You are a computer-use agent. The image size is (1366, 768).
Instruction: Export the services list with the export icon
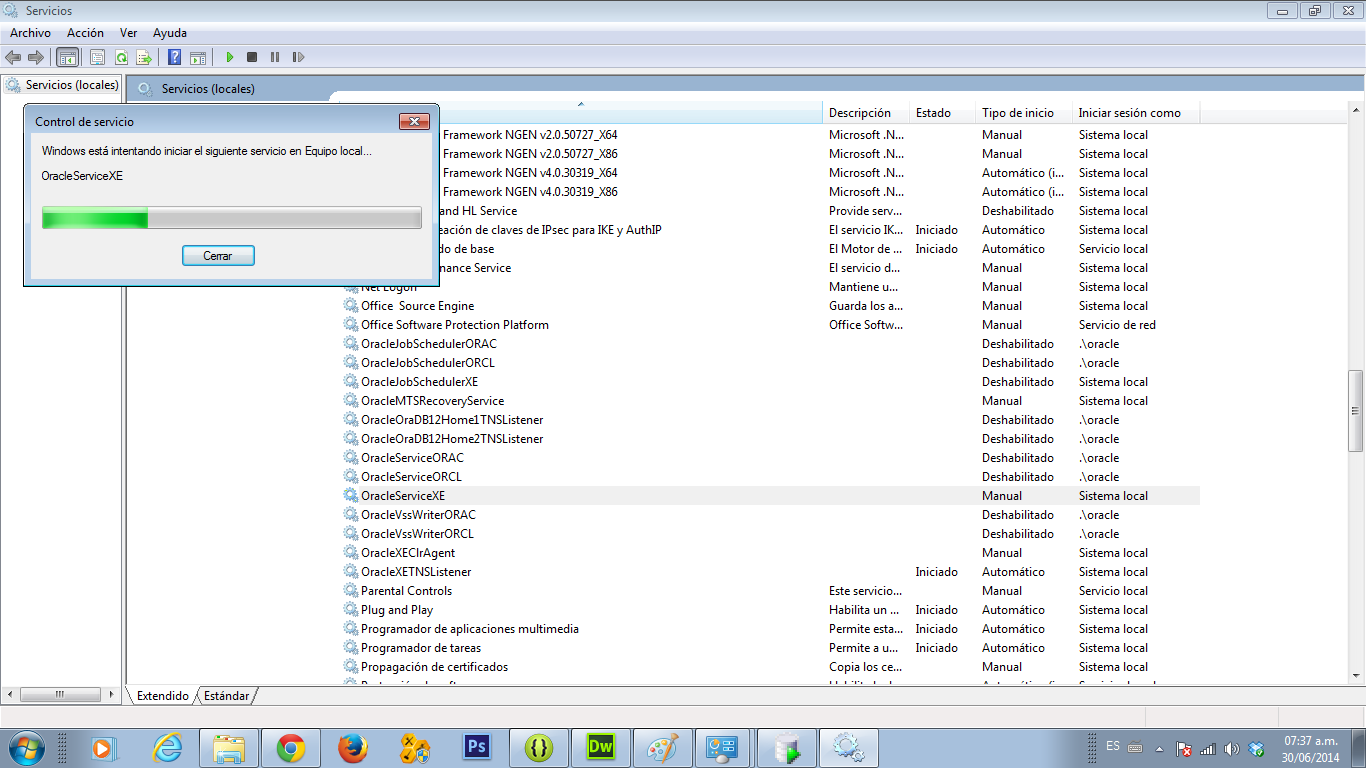click(143, 57)
